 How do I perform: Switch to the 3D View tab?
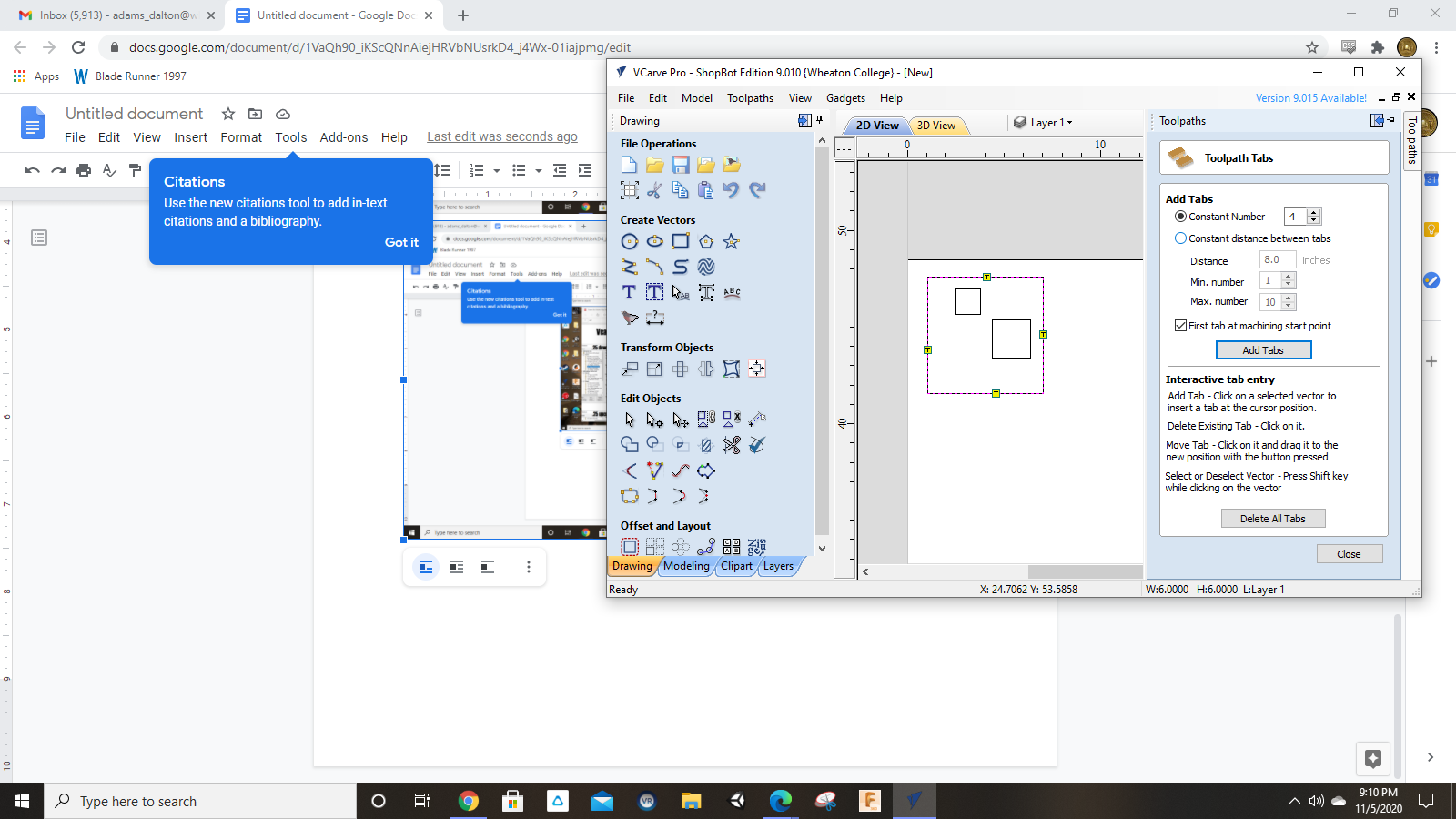tap(936, 126)
